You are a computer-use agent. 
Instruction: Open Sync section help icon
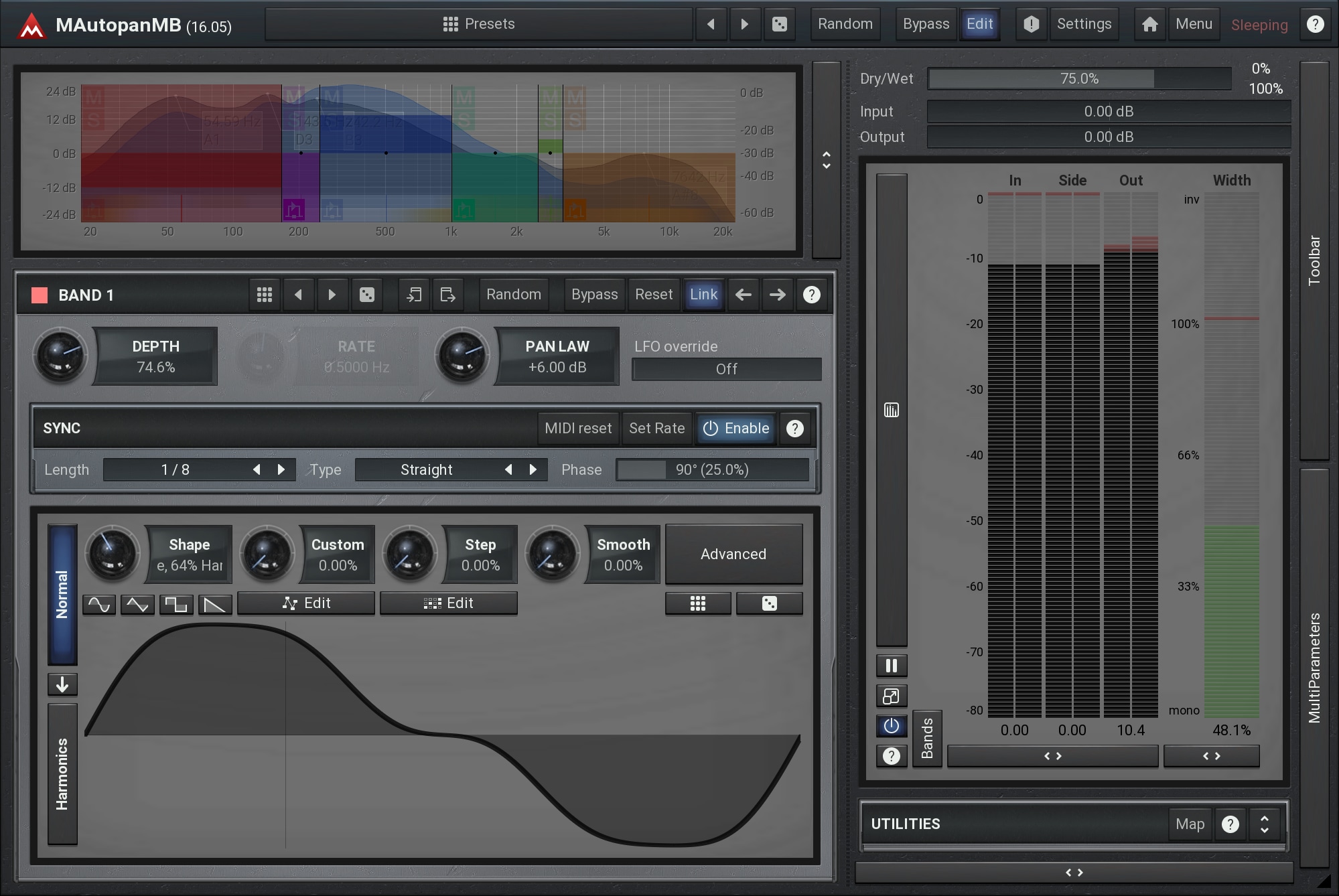(x=794, y=429)
